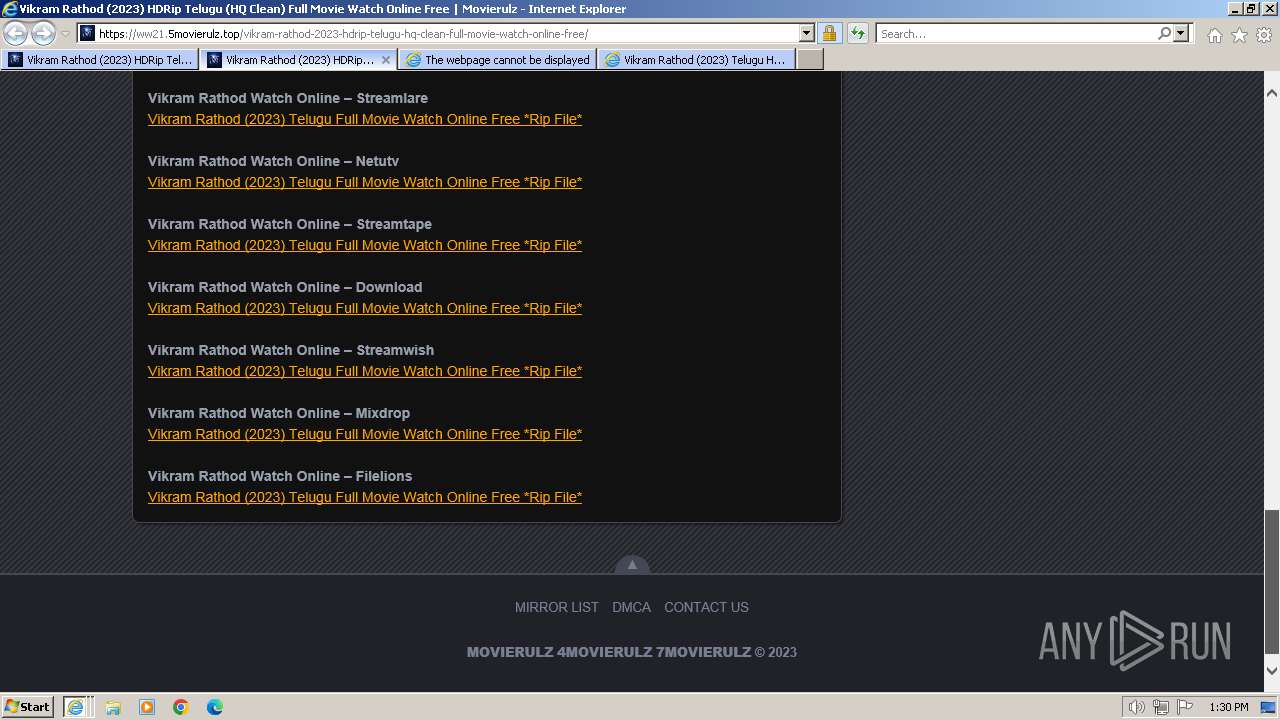Screen dimensions: 1280x720
Task: Click the Action Center flag tray icon
Action: tap(1185, 707)
